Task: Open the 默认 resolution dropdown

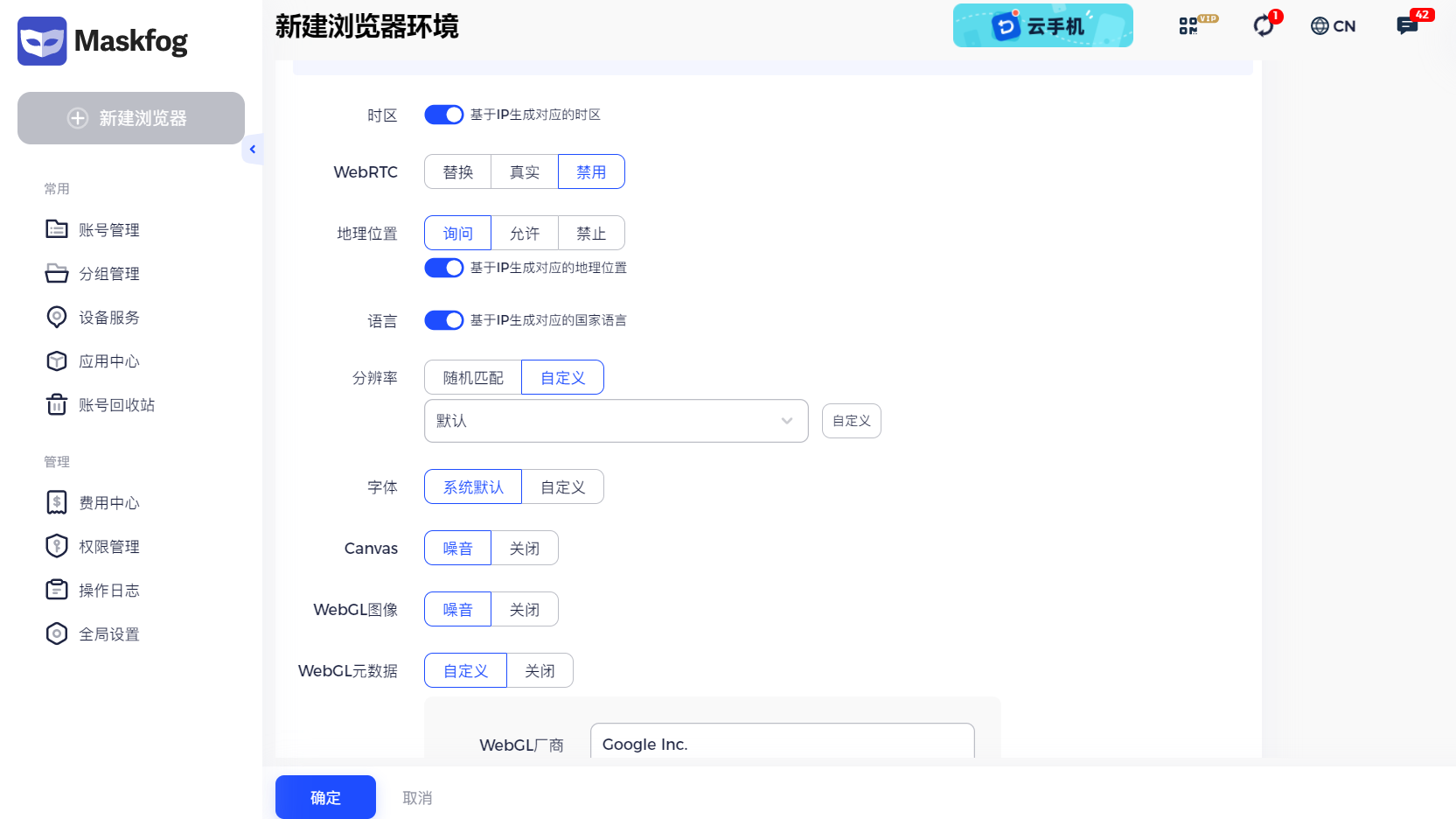Action: [x=617, y=421]
